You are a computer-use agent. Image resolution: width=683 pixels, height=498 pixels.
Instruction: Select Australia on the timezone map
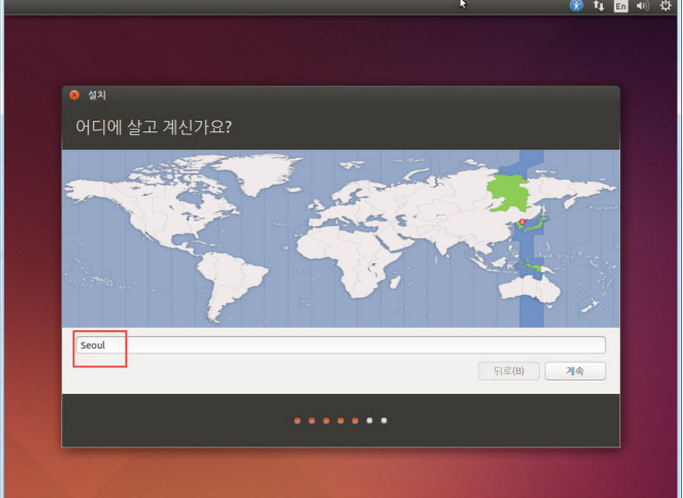(529, 288)
